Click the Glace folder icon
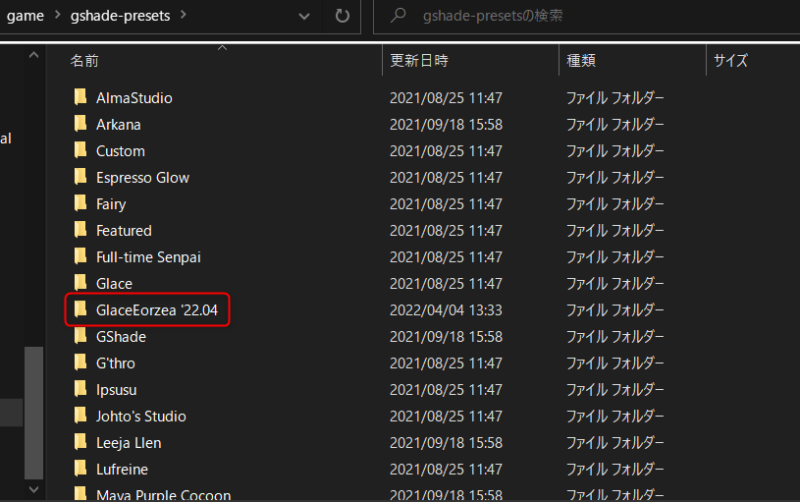 pos(80,282)
